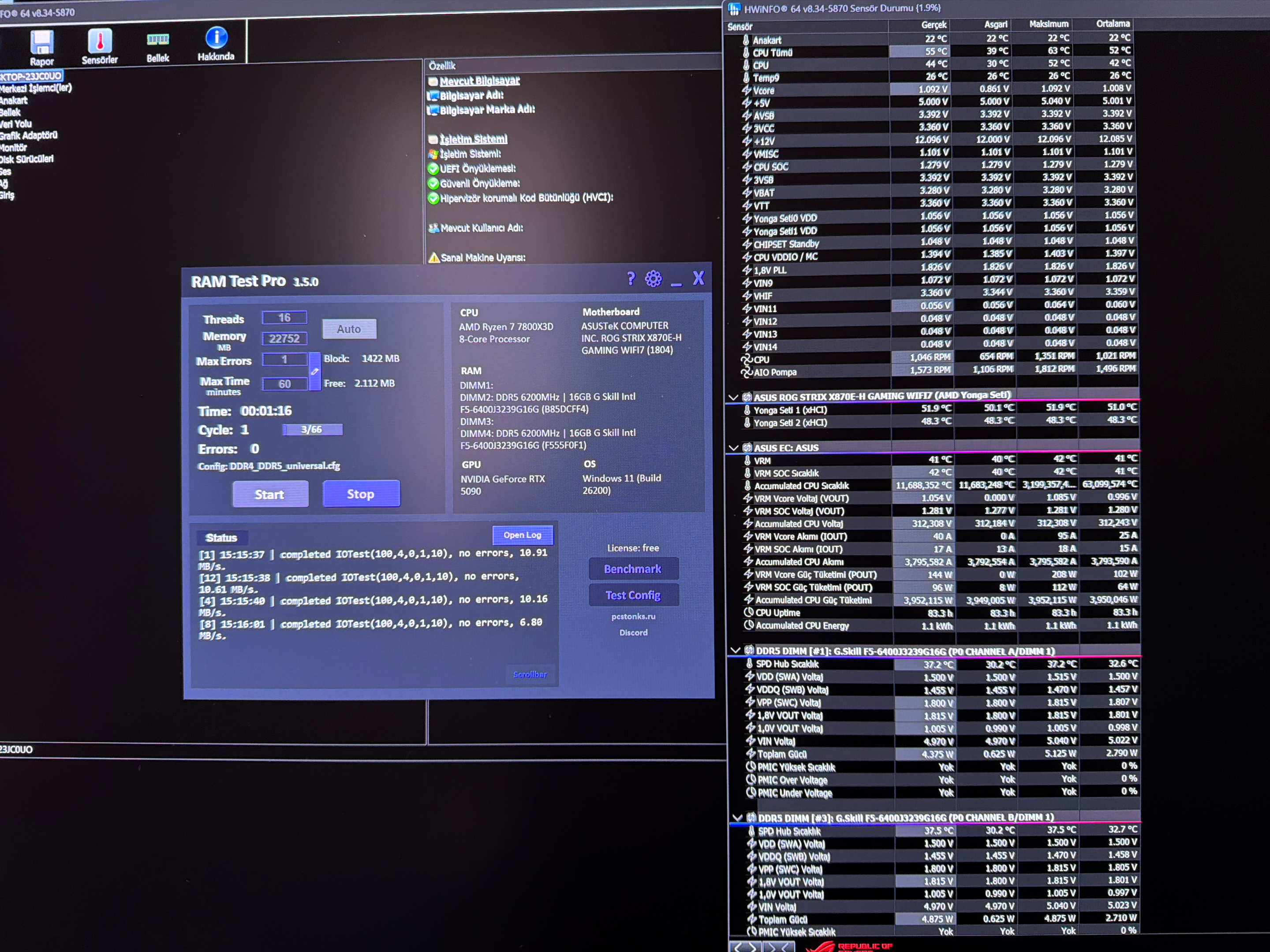Click the Mevcut Bilgisayar heading link

480,81
